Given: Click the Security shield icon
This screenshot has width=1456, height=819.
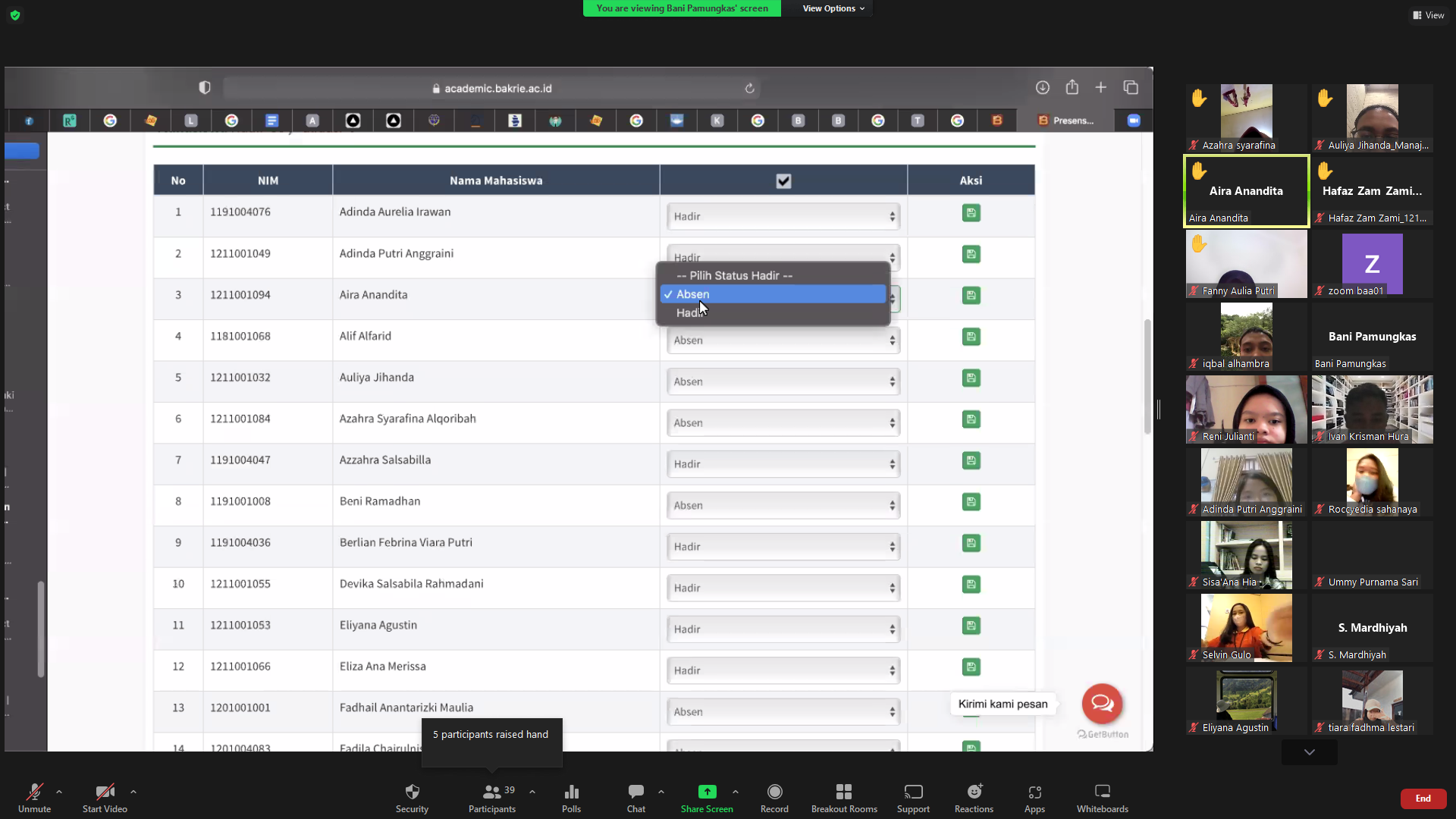Looking at the screenshot, I should click(412, 792).
